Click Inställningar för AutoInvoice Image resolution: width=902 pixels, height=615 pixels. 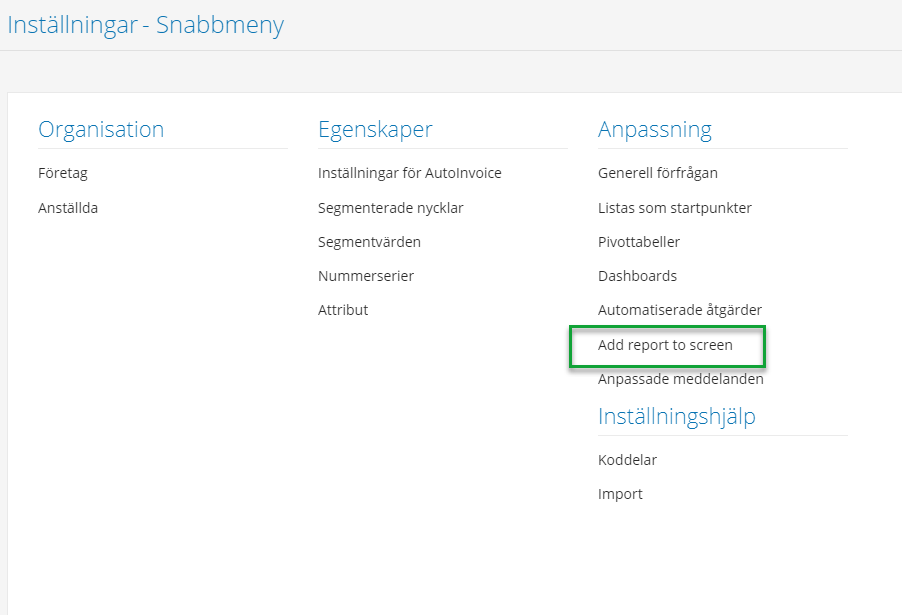click(x=409, y=173)
